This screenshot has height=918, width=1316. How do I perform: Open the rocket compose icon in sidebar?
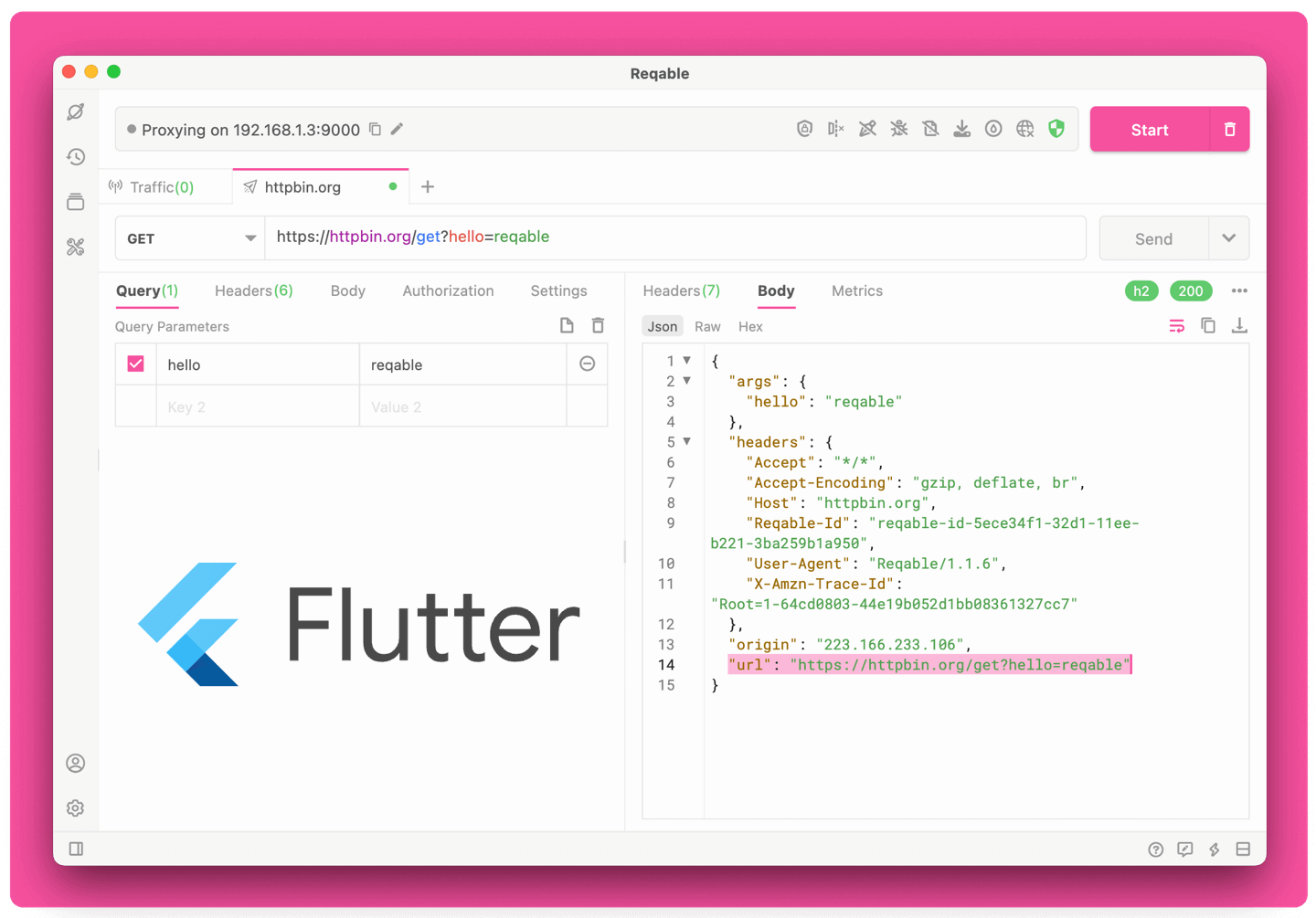pyautogui.click(x=76, y=112)
